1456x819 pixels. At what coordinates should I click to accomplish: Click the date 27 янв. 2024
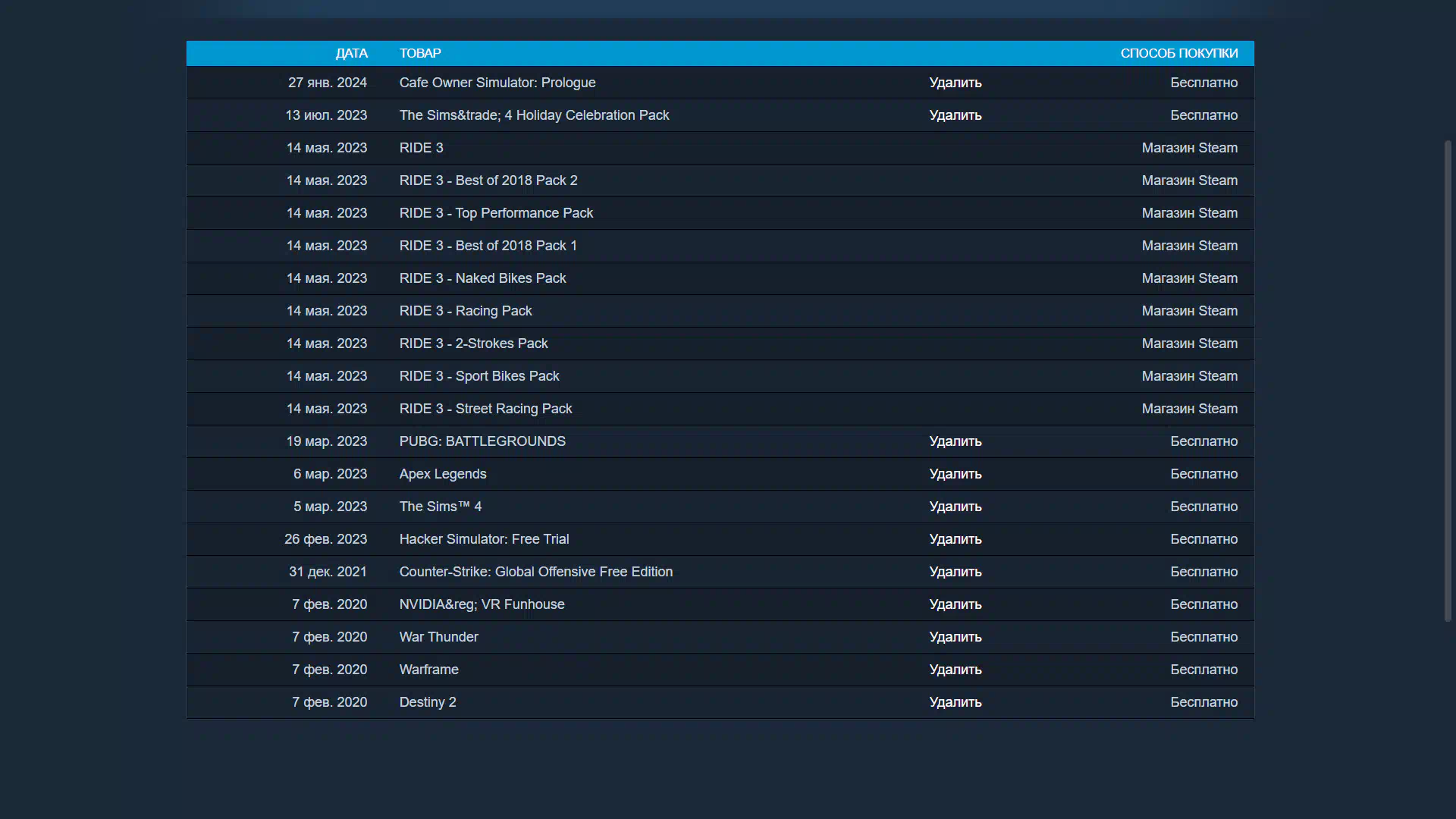click(328, 83)
